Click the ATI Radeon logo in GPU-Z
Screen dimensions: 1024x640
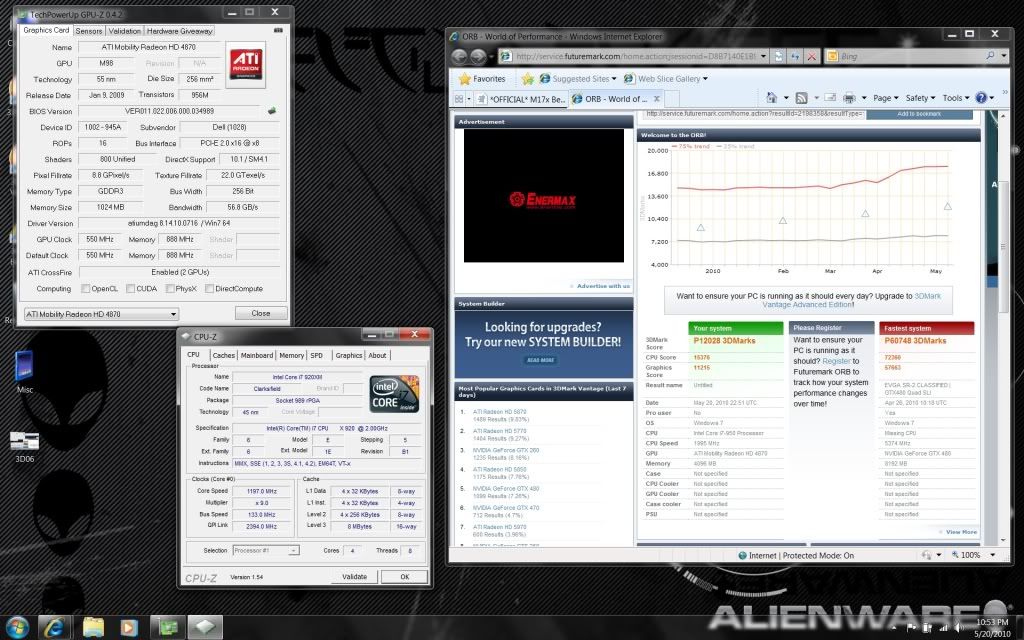(246, 64)
